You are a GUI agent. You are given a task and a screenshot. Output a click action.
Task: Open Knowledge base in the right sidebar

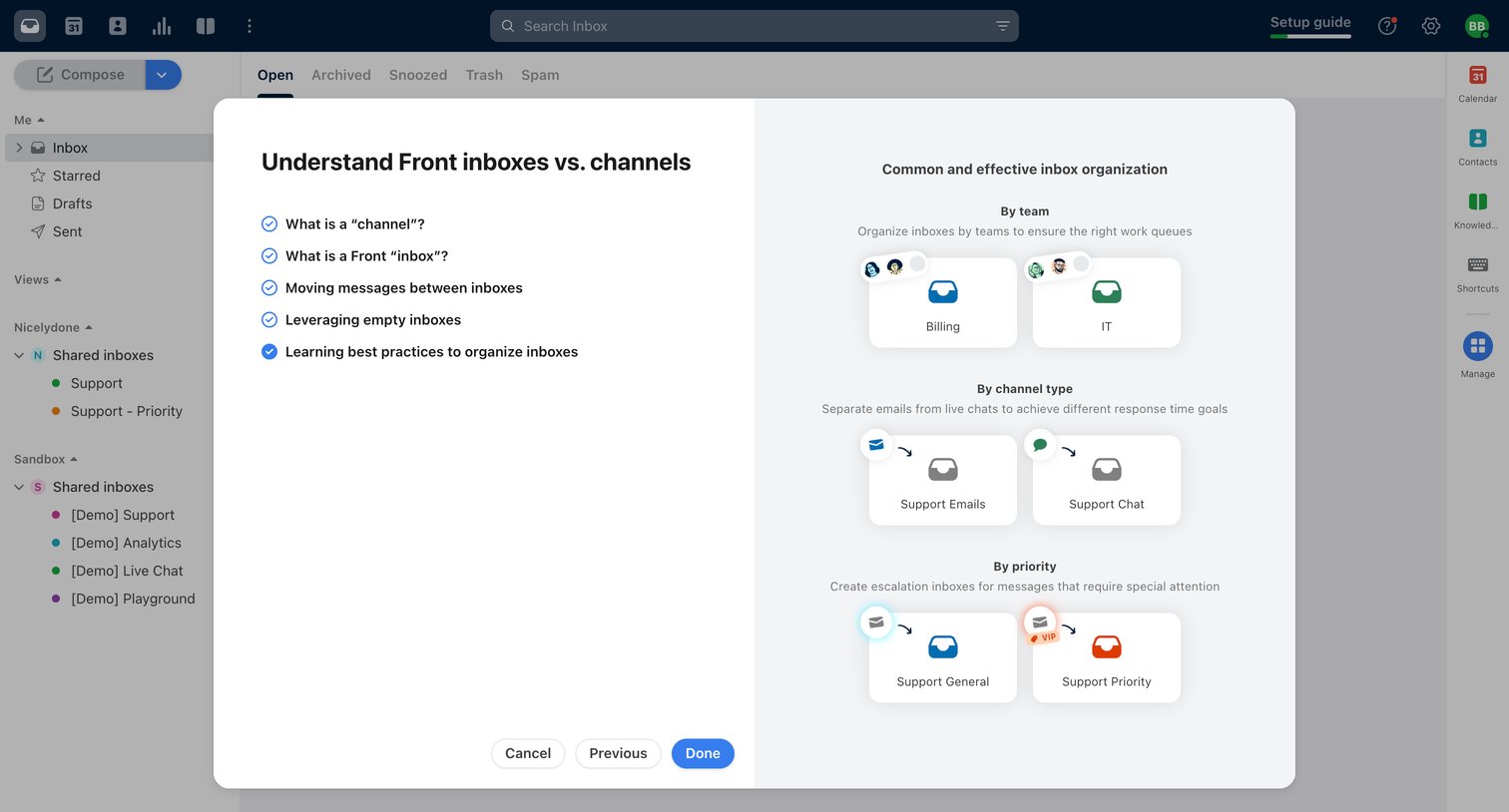pyautogui.click(x=1478, y=210)
